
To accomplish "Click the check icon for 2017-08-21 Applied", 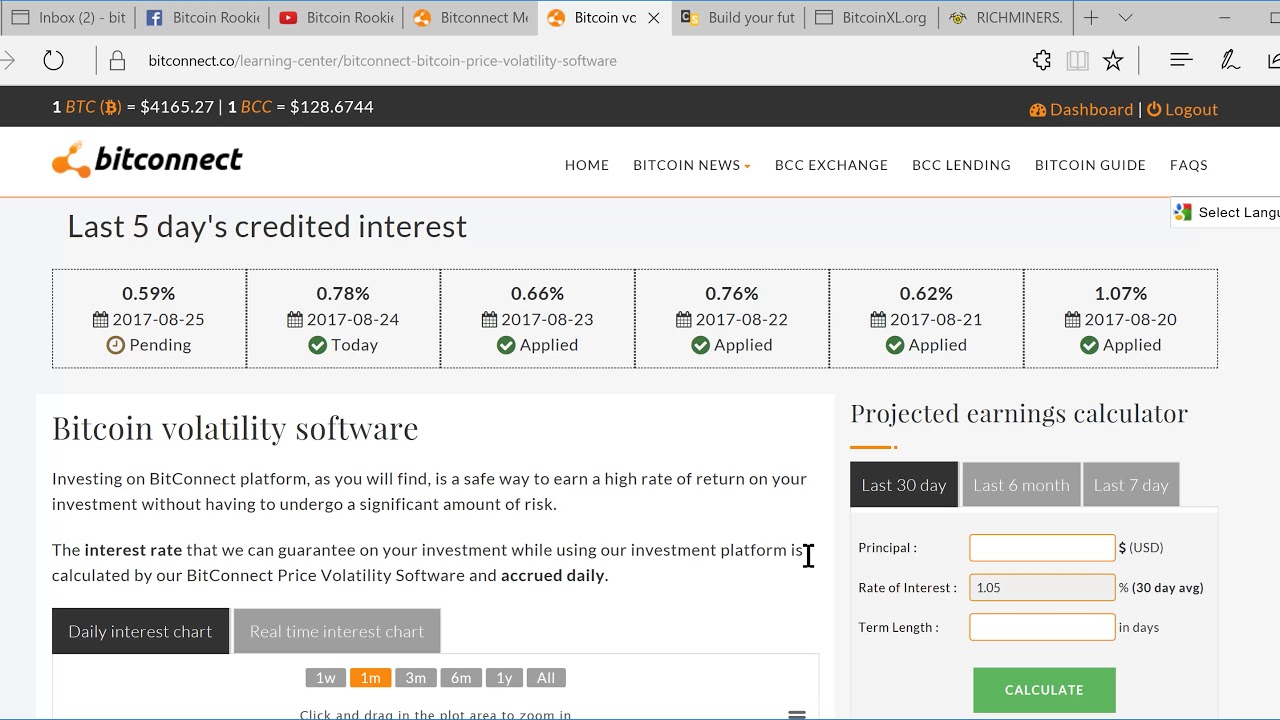I will [x=894, y=345].
